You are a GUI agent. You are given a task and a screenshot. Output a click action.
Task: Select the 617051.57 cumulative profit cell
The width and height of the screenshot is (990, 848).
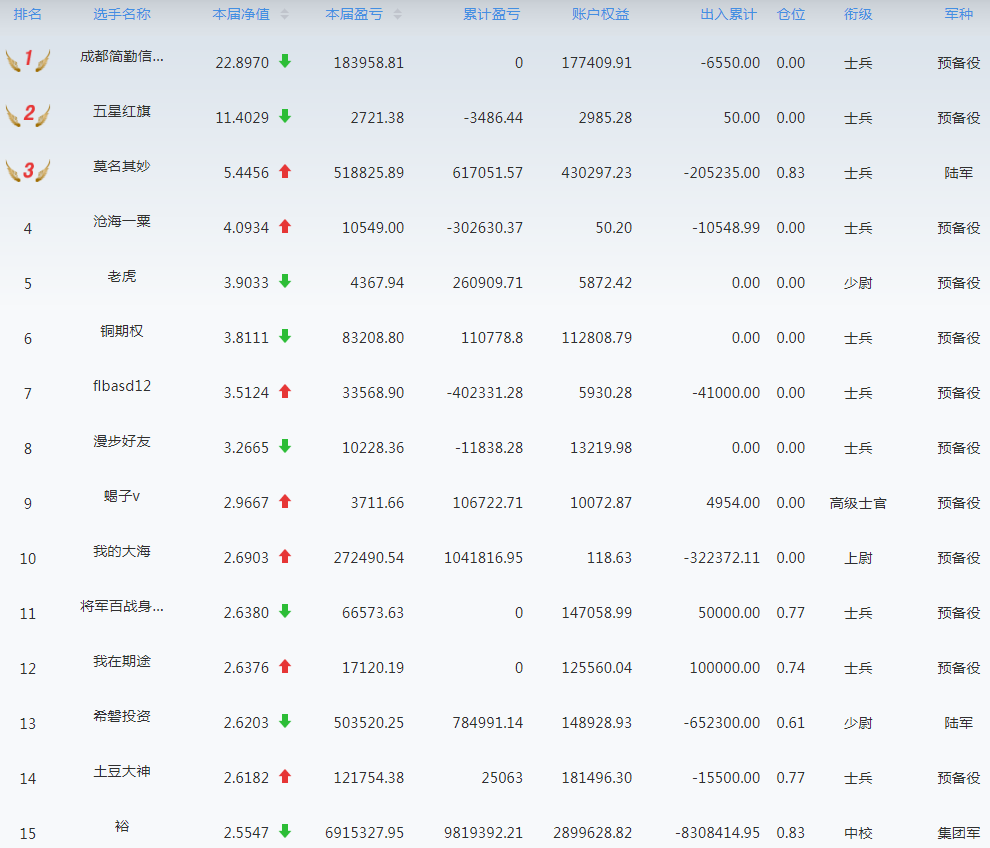487,173
